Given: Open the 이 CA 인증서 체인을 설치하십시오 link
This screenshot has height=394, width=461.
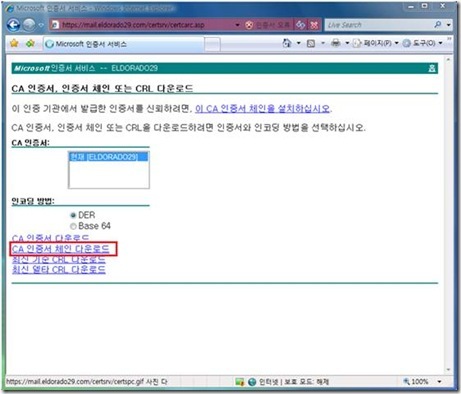Looking at the screenshot, I should click(263, 109).
